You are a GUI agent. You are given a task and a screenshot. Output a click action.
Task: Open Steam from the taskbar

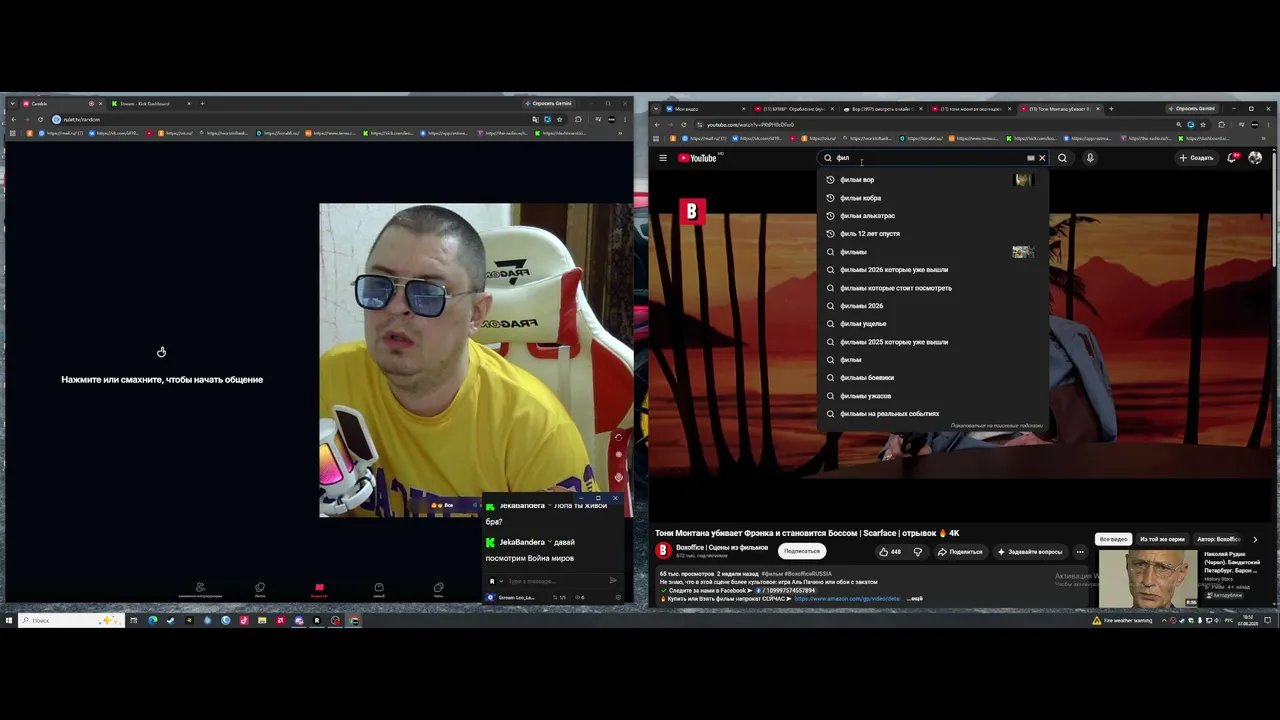click(x=171, y=620)
